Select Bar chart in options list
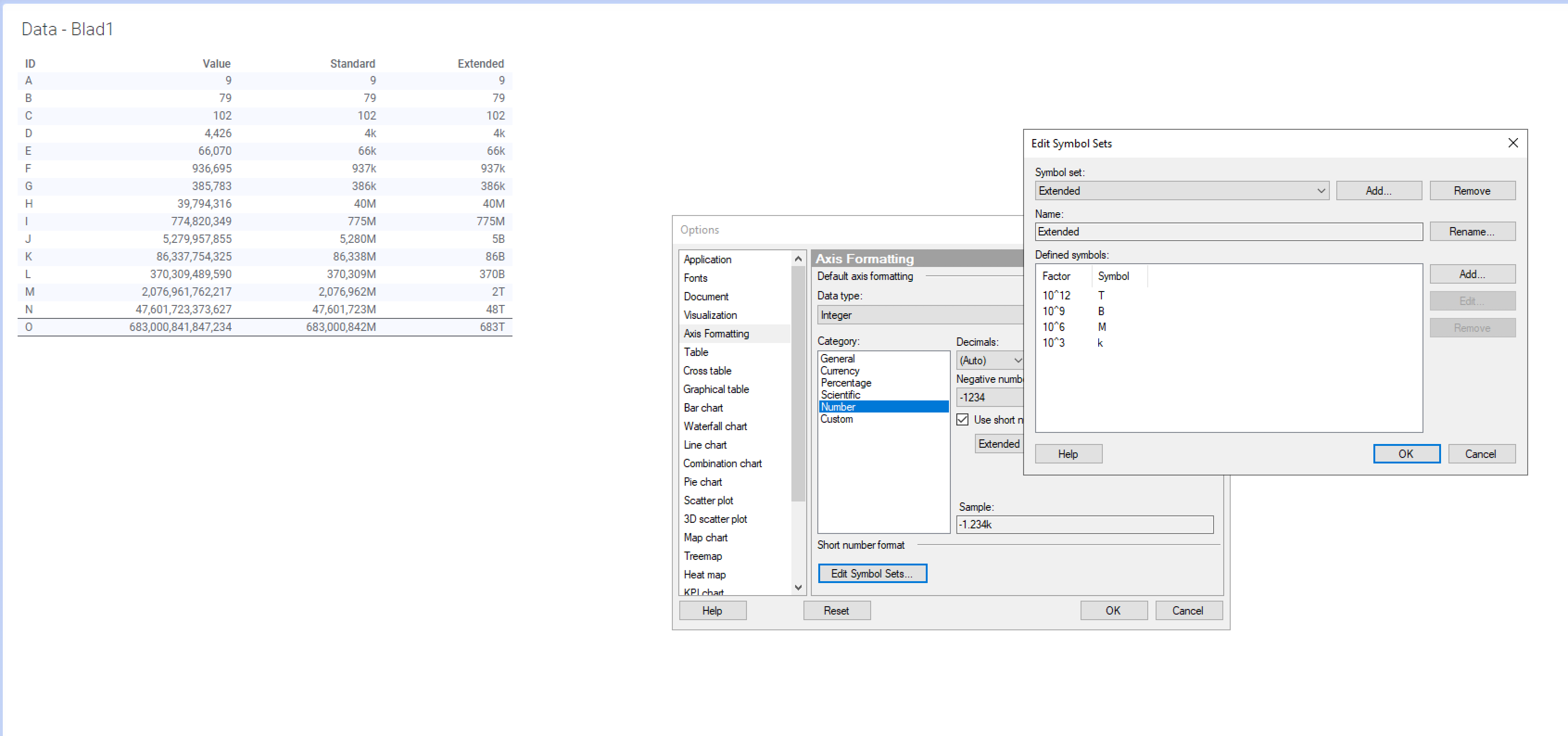This screenshot has width=1568, height=736. 703,408
